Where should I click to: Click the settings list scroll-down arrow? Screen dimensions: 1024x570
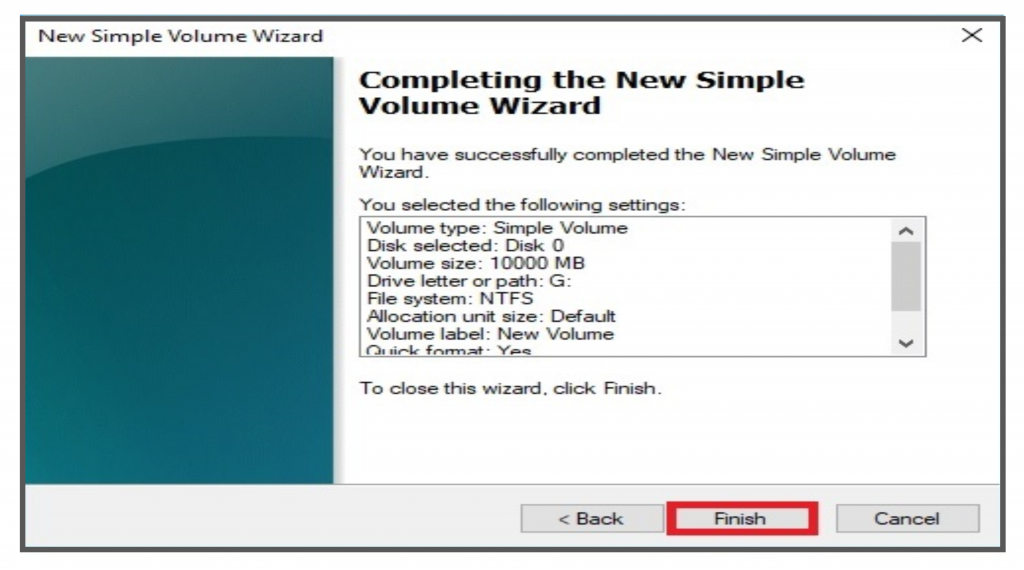pyautogui.click(x=906, y=343)
